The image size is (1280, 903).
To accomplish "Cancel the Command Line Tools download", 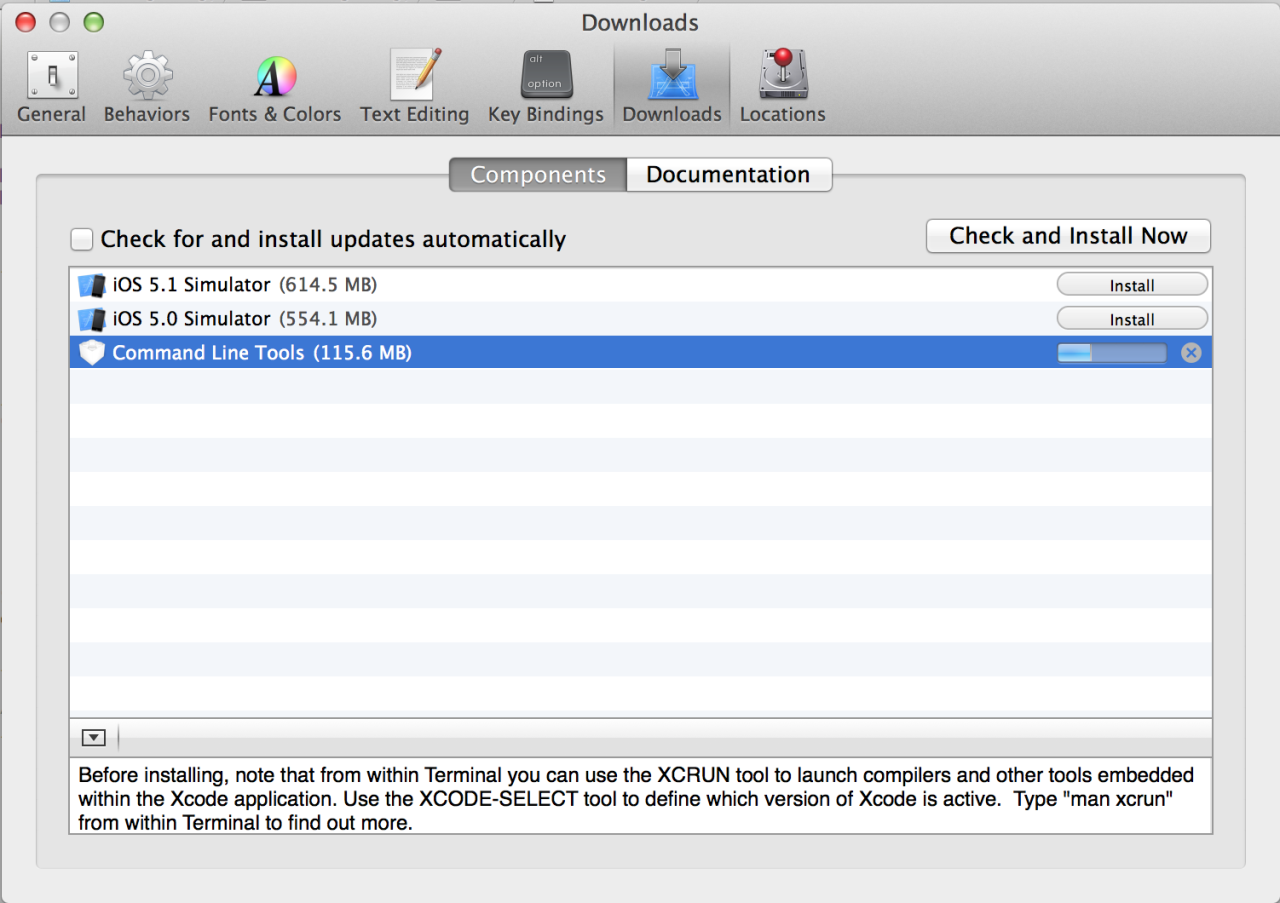I will pyautogui.click(x=1191, y=353).
